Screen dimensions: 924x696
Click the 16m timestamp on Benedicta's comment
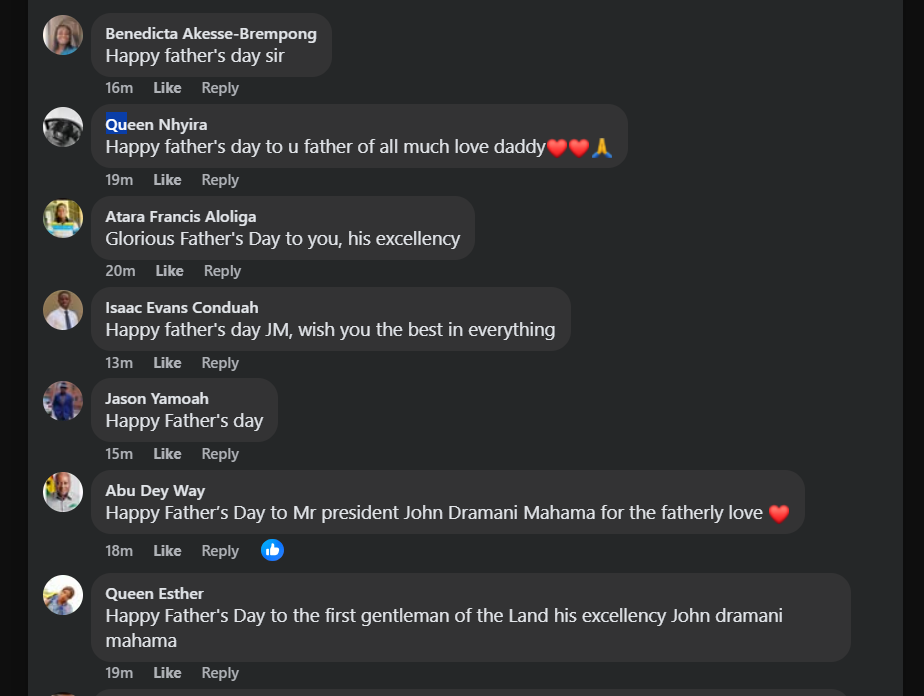point(119,88)
